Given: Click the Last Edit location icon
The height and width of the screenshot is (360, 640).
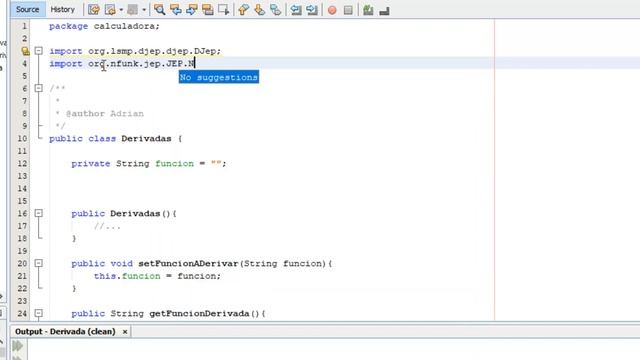Looking at the screenshot, I should [x=94, y=10].
